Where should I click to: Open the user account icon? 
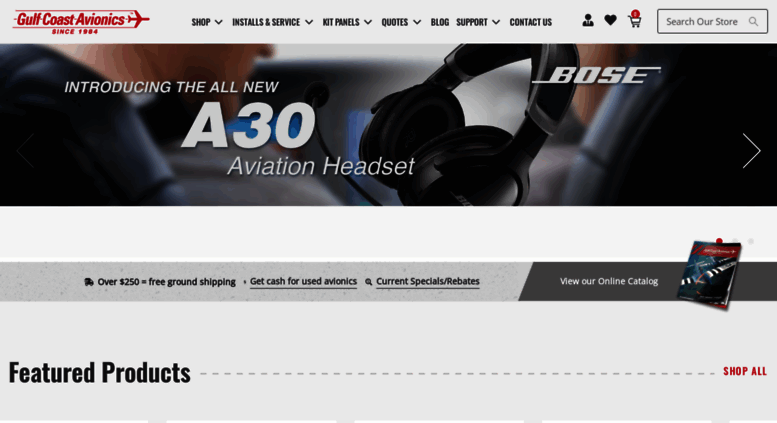588,21
